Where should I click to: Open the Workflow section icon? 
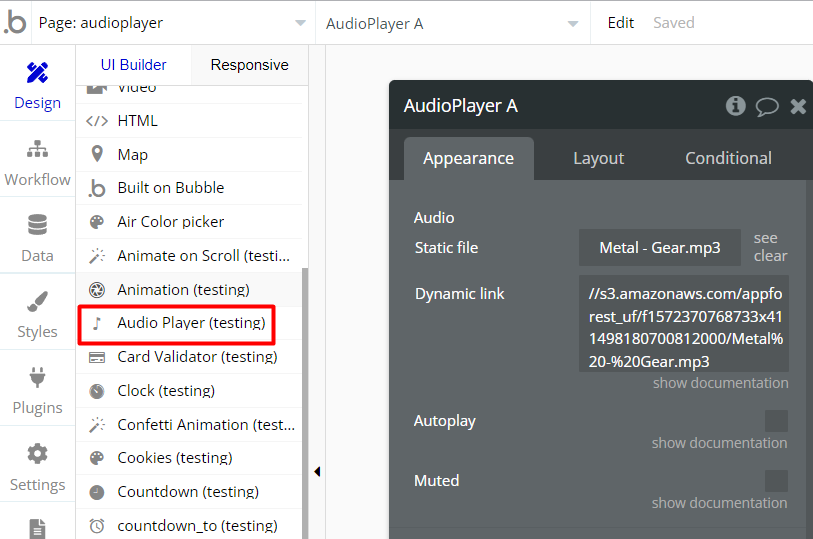click(37, 161)
